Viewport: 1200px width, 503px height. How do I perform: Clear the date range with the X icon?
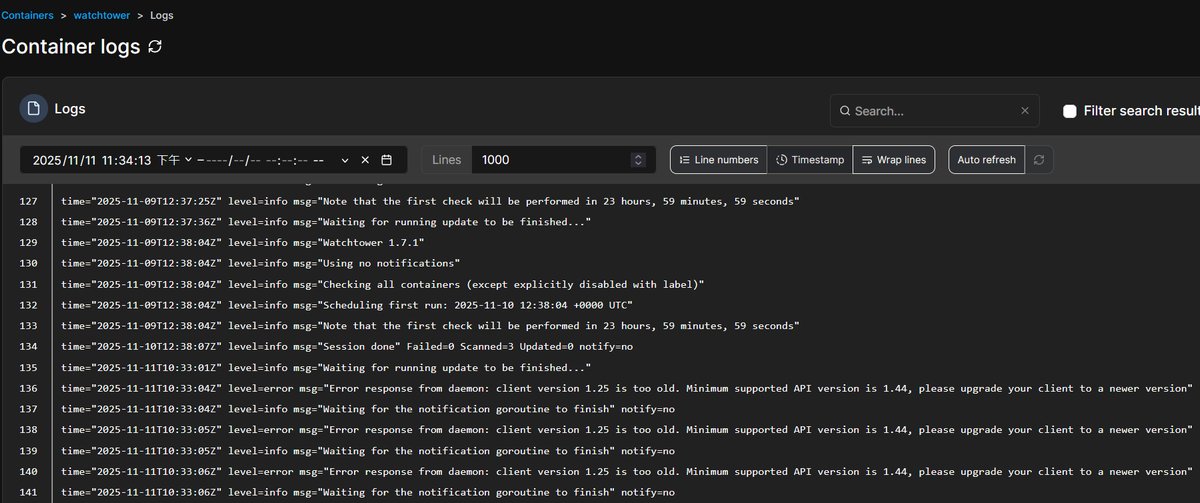click(x=365, y=160)
